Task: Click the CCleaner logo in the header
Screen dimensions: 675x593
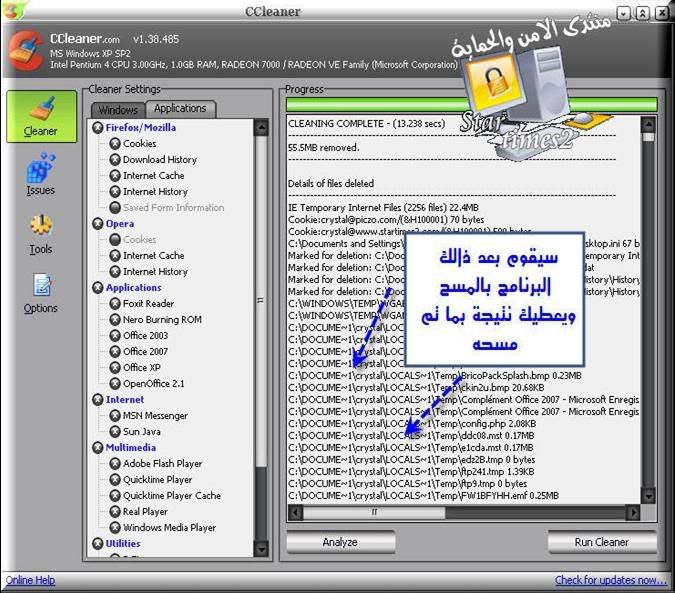Action: pos(25,50)
